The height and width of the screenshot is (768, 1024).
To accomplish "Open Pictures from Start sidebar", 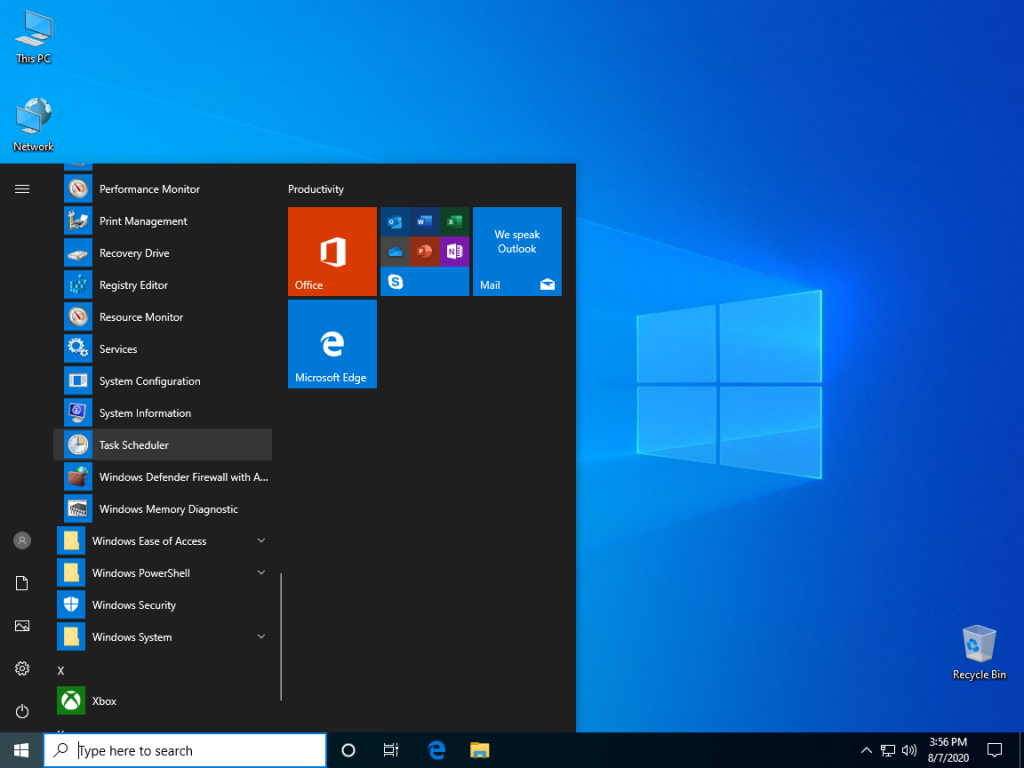I will coord(22,626).
